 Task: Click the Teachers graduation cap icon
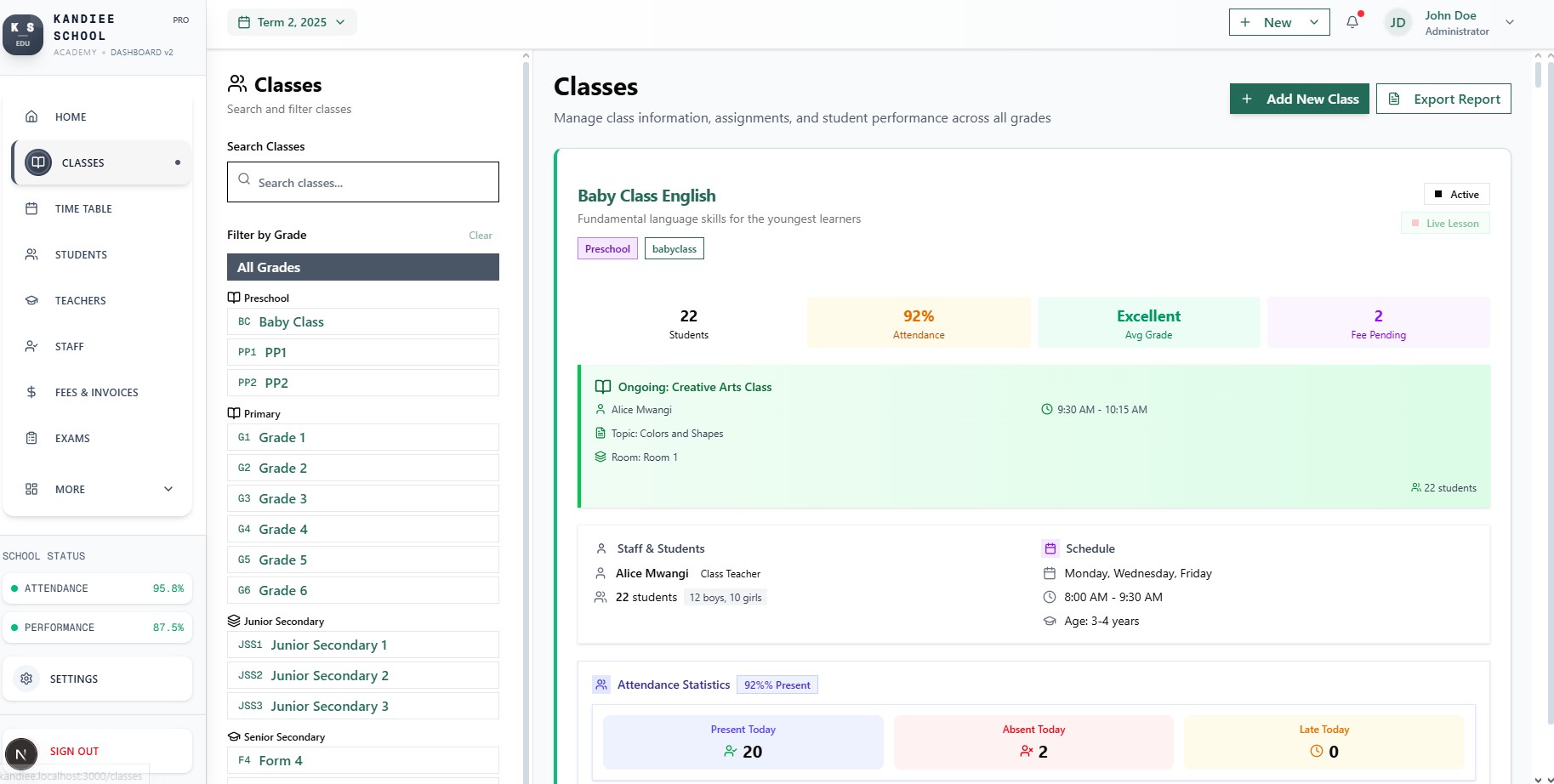tap(31, 300)
